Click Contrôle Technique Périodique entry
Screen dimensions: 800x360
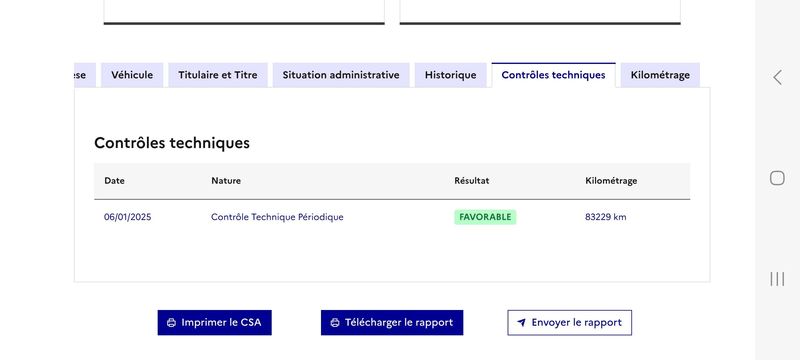click(277, 217)
